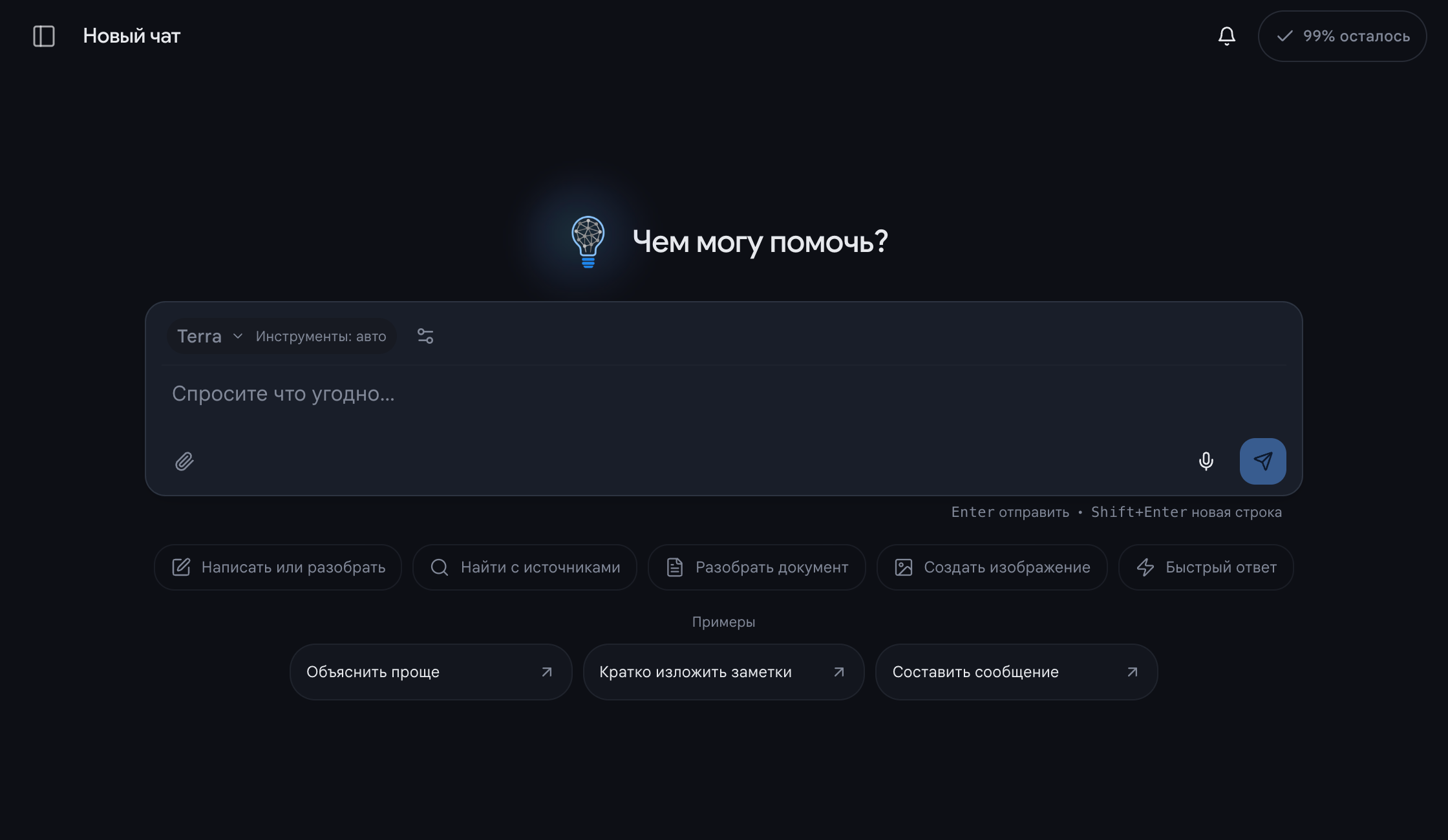Open notifications bell
Image resolution: width=1448 pixels, height=840 pixels.
pos(1227,36)
